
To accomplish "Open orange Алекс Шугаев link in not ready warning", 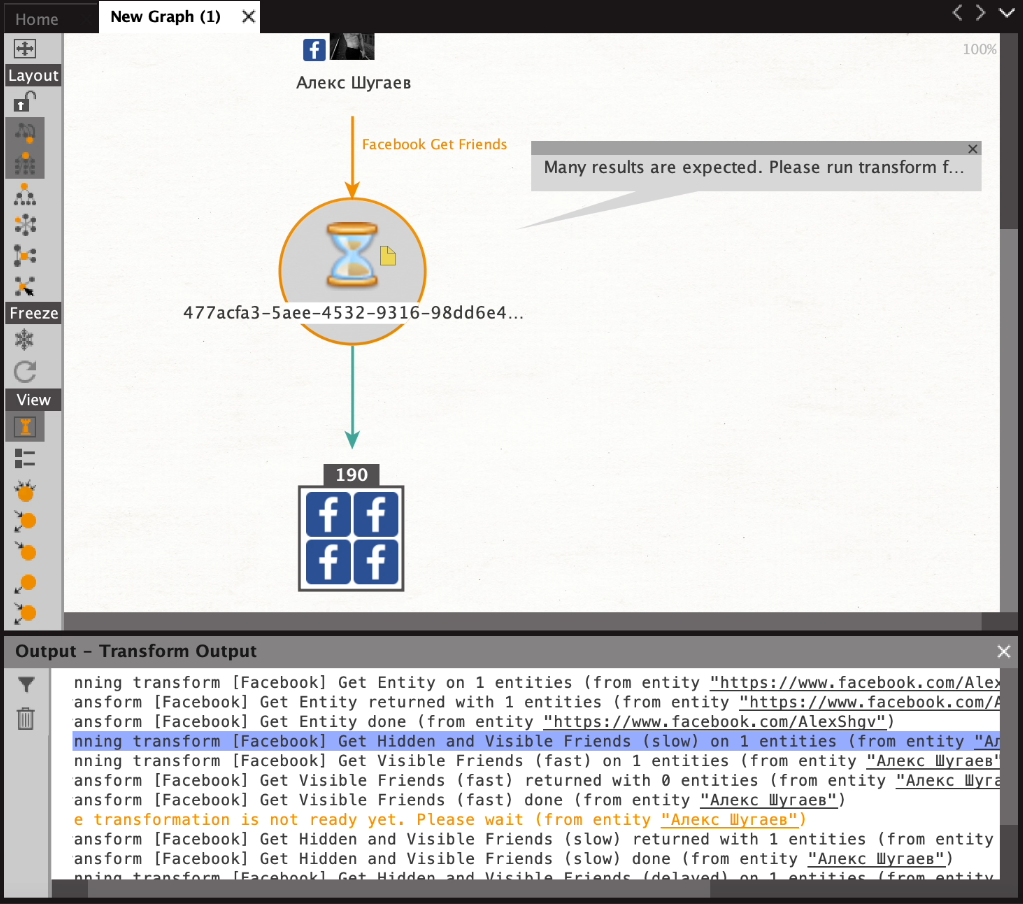I will click(x=729, y=819).
